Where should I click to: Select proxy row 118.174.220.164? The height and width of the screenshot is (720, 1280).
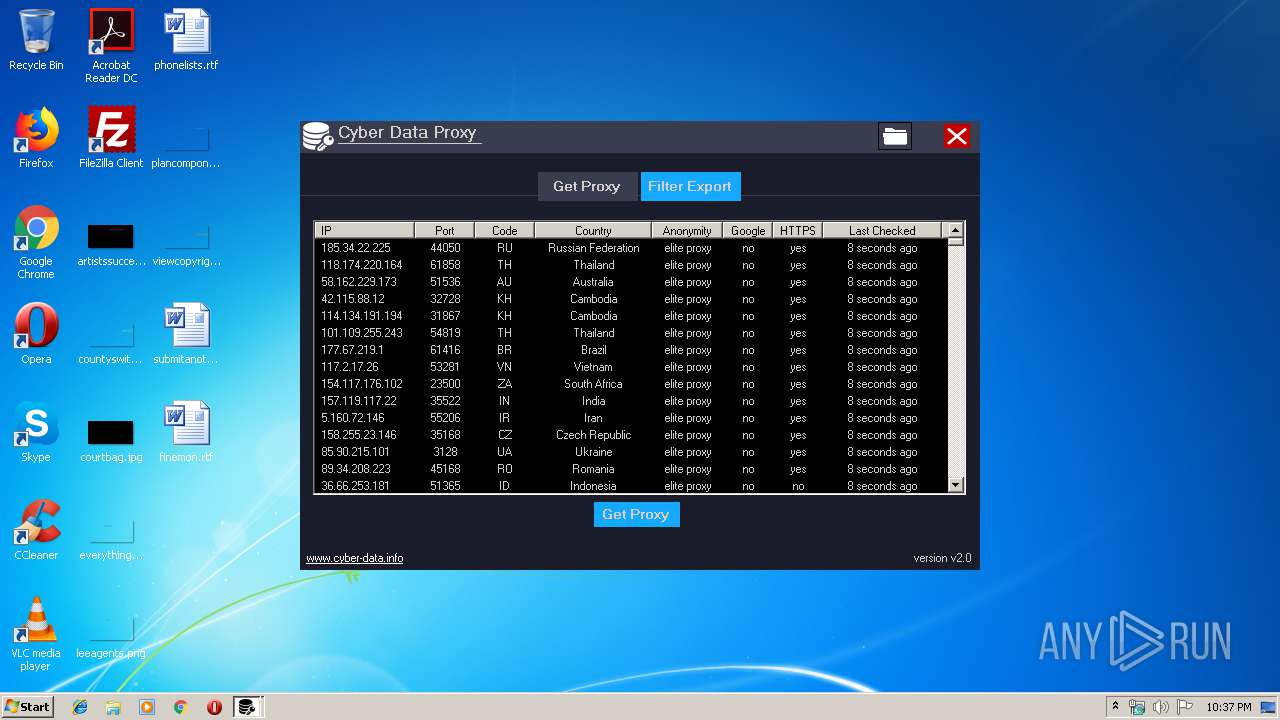(631, 265)
